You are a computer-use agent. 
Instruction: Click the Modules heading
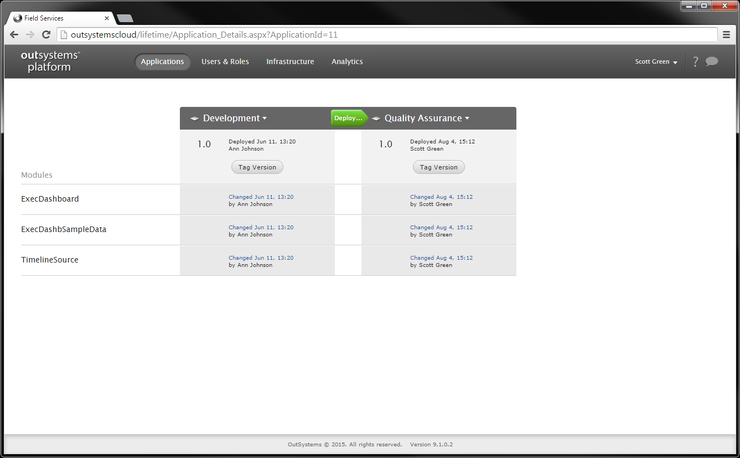pos(37,175)
